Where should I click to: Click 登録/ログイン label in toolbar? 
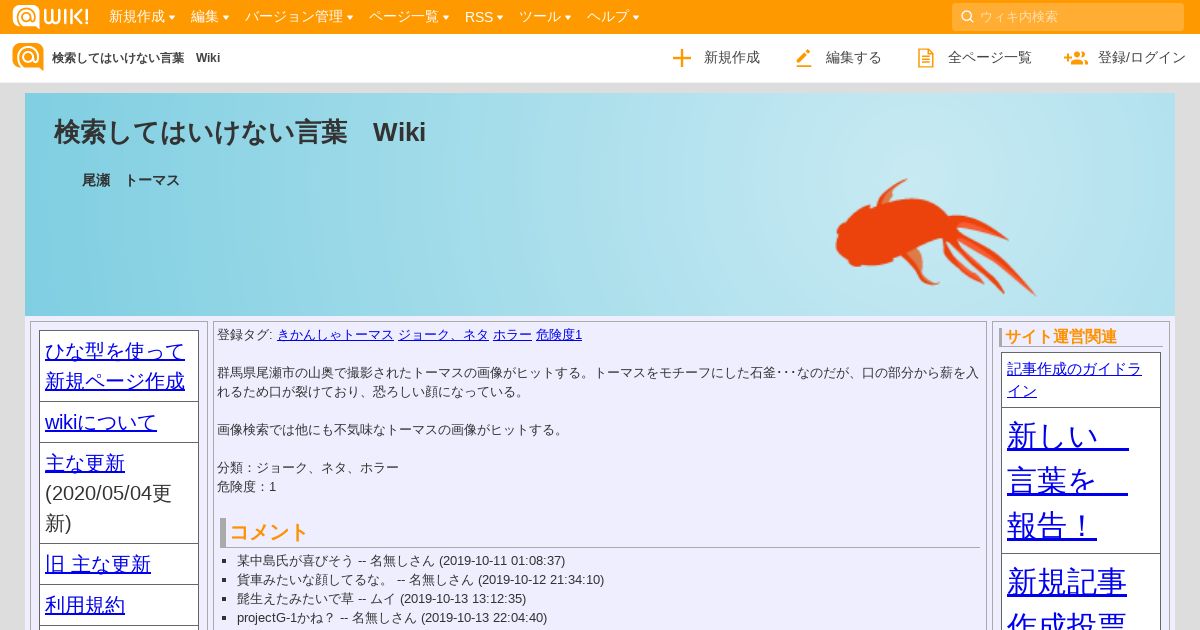point(1142,58)
